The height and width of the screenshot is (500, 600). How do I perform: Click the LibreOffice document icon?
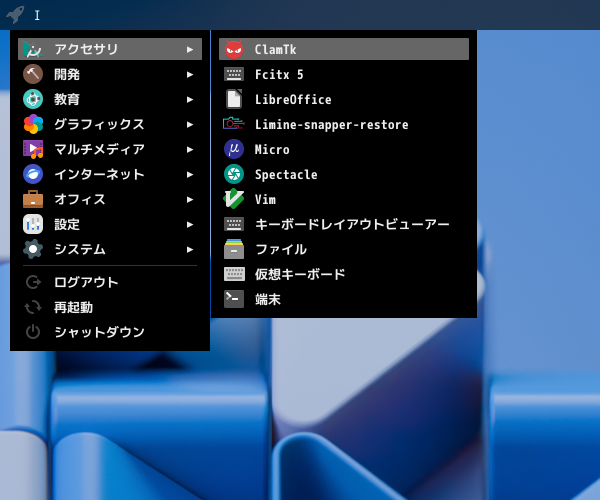[x=234, y=99]
